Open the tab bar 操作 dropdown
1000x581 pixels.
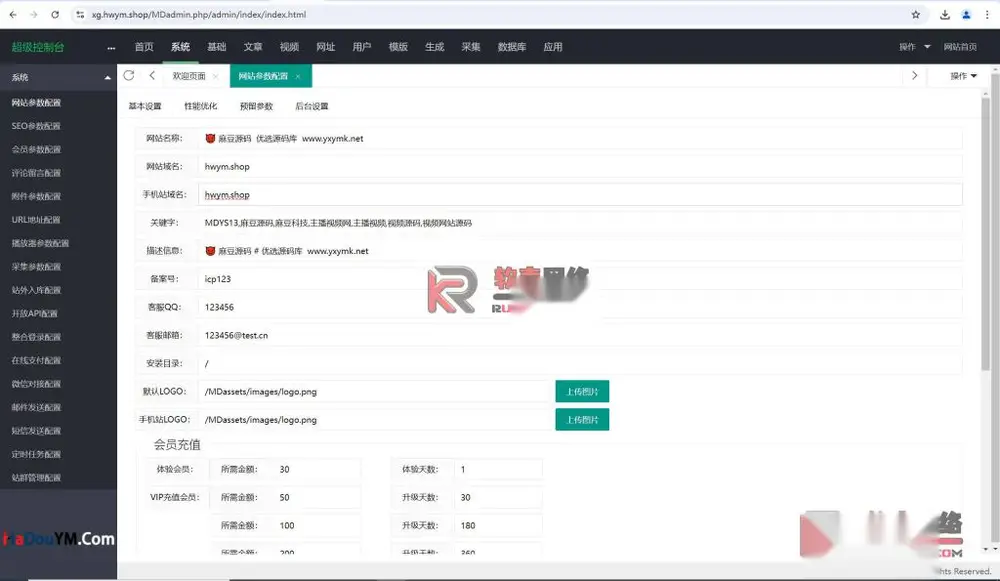(x=963, y=76)
